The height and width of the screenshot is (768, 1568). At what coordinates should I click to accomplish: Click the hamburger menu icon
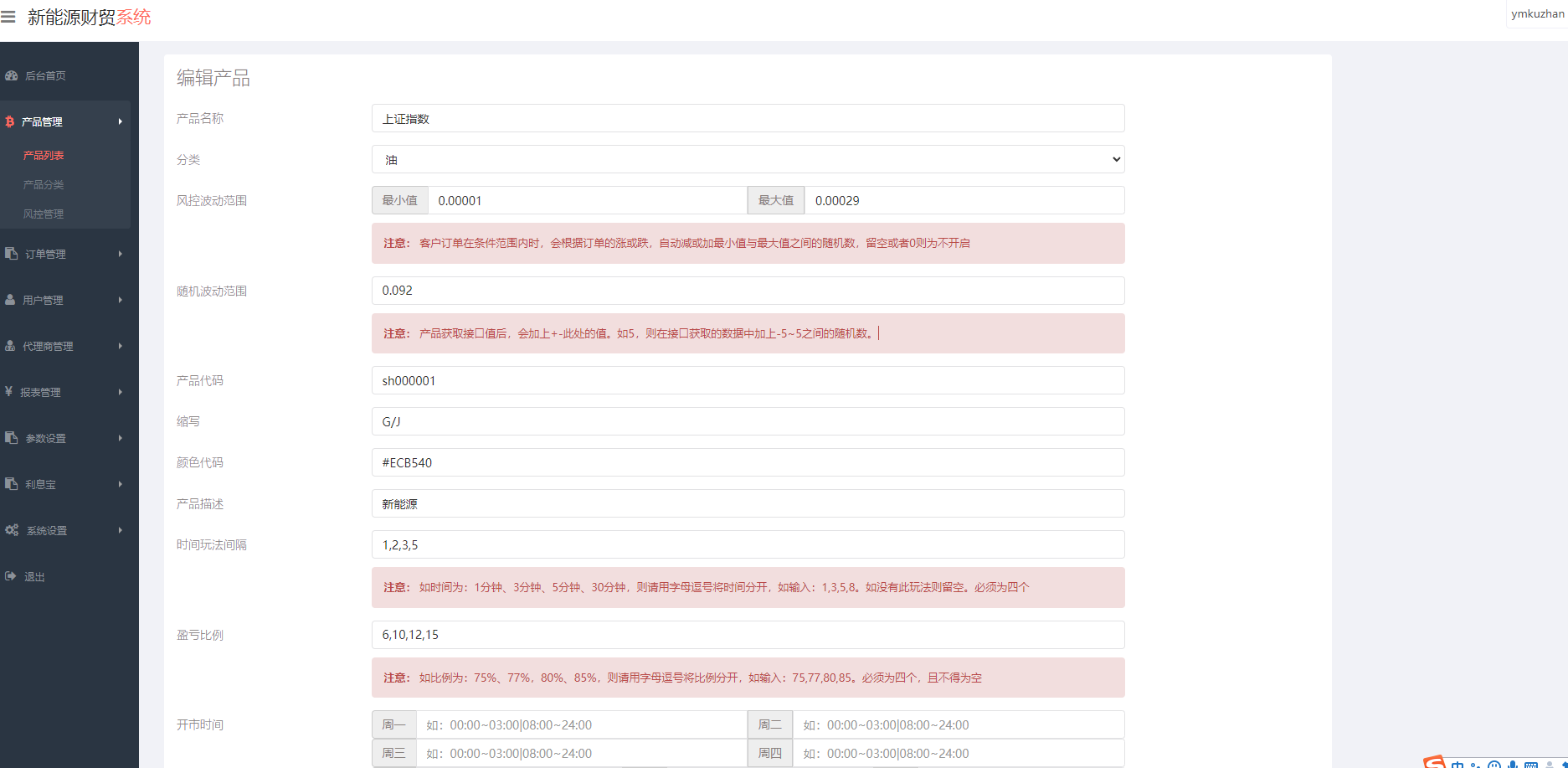click(8, 17)
